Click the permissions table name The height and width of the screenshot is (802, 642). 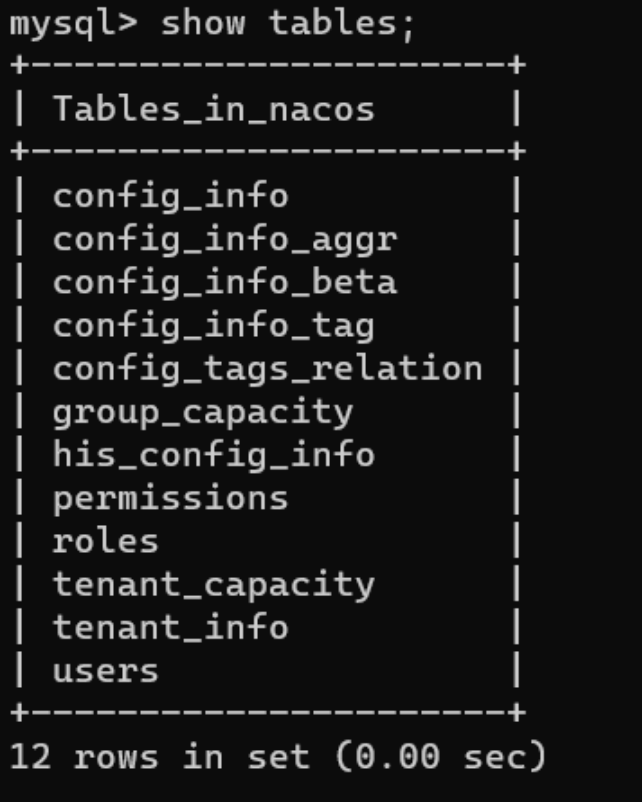click(171, 498)
